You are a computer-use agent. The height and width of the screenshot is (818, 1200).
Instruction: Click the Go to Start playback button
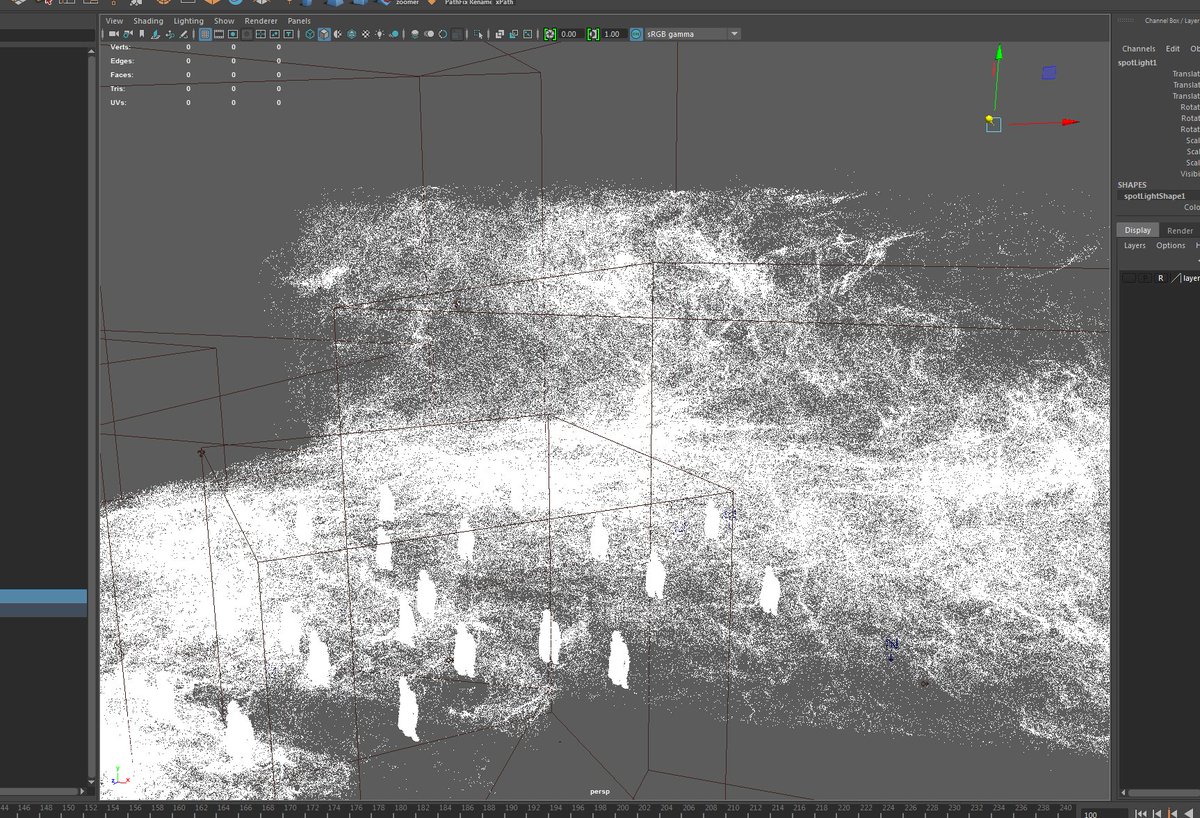1141,813
